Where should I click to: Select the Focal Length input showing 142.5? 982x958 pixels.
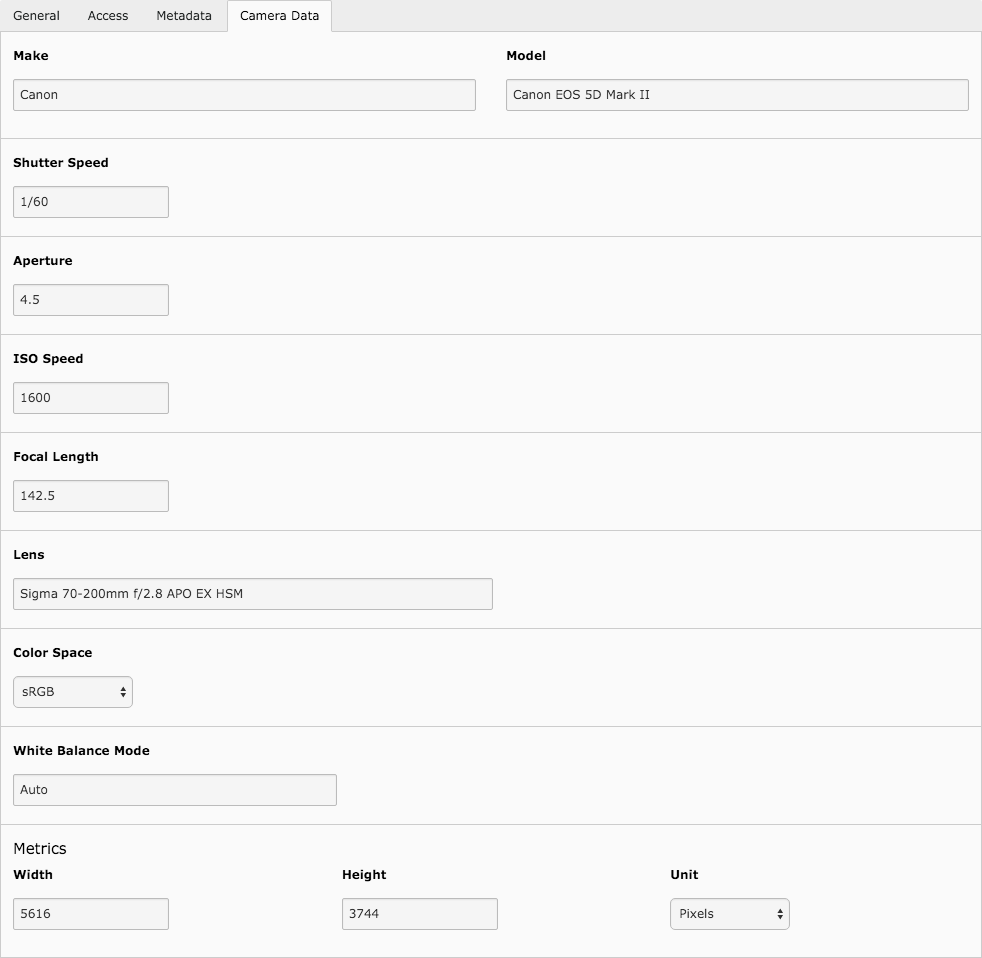tap(90, 495)
